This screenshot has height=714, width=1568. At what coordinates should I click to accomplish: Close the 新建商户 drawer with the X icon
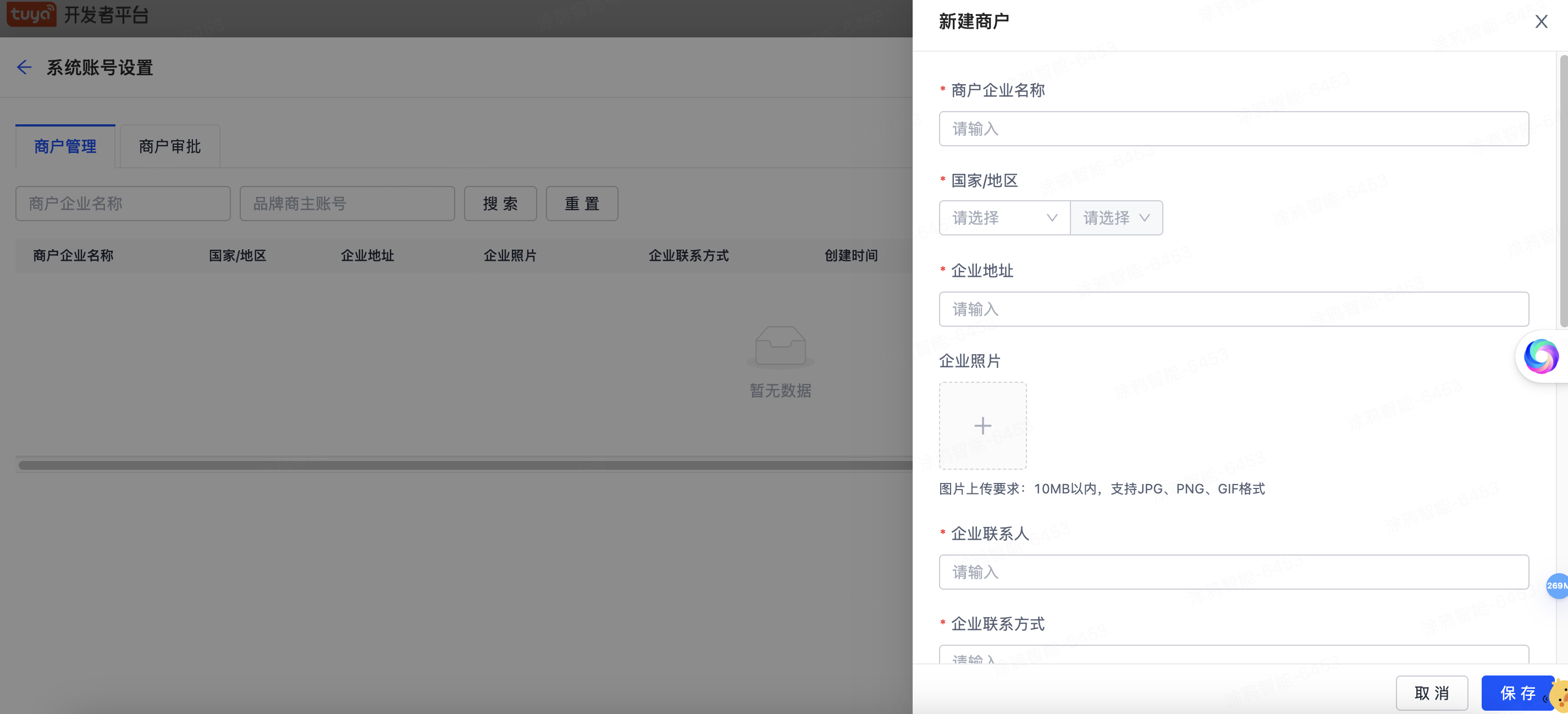(x=1541, y=21)
